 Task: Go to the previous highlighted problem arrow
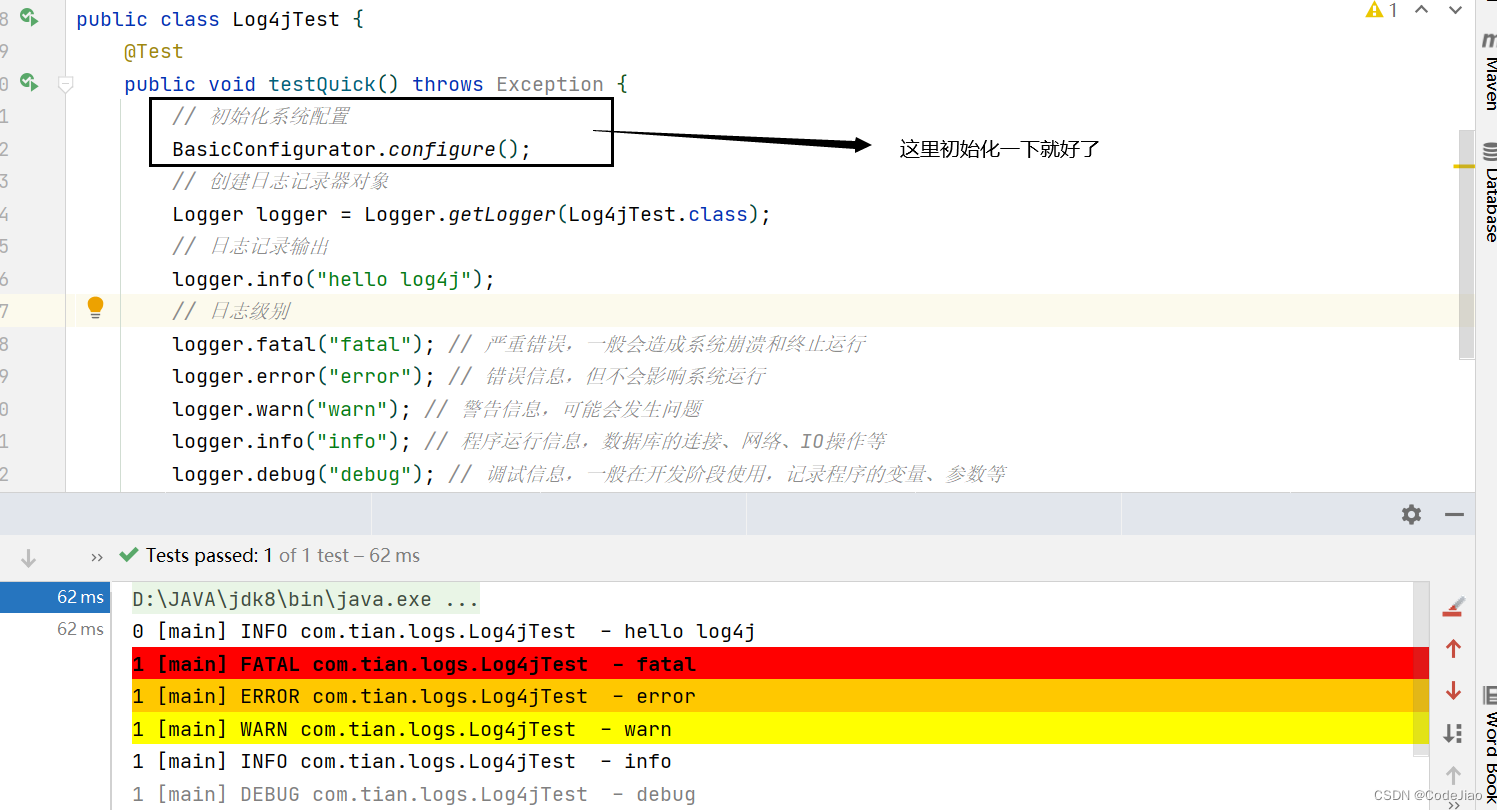tap(1421, 10)
